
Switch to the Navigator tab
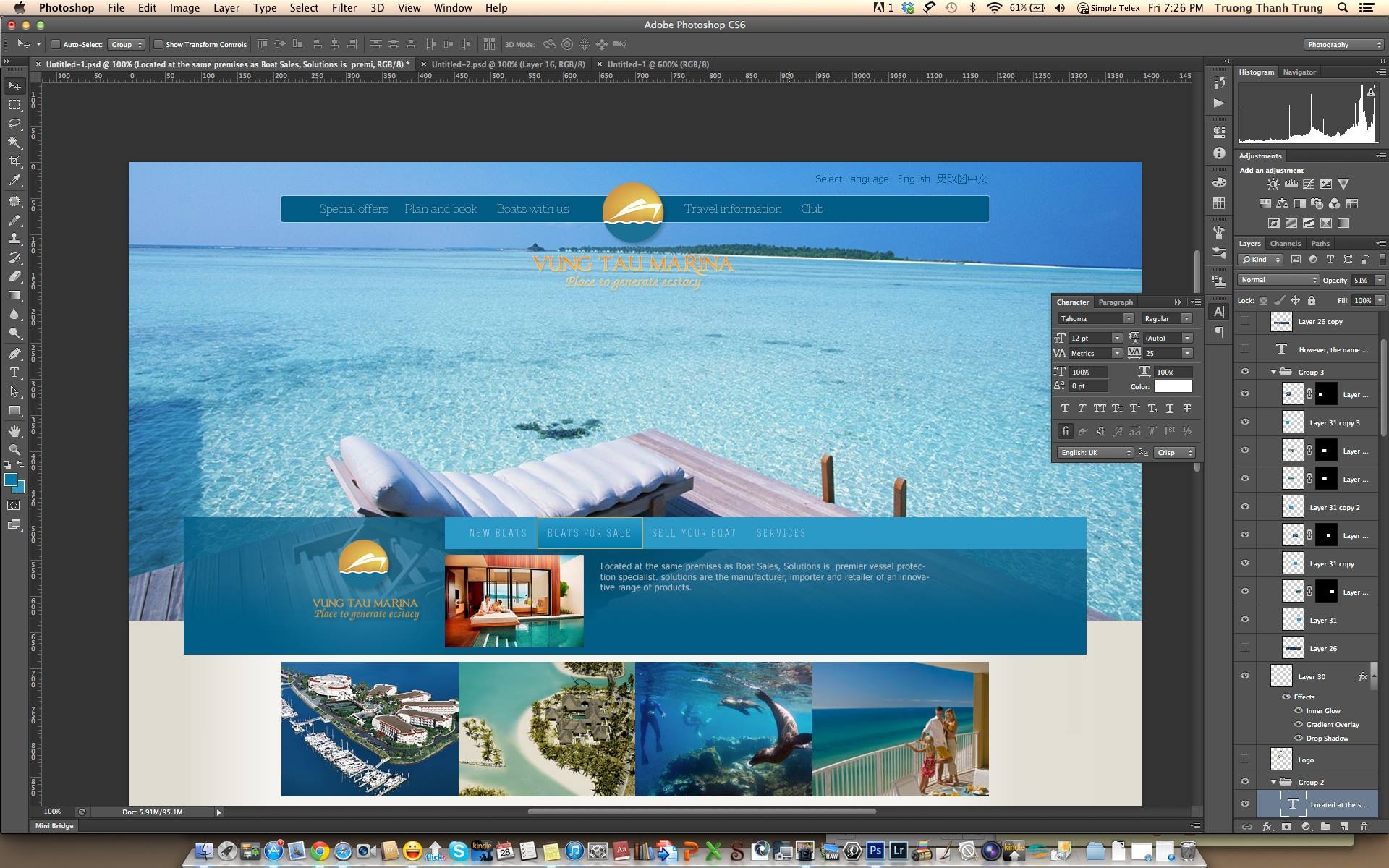click(x=1299, y=72)
